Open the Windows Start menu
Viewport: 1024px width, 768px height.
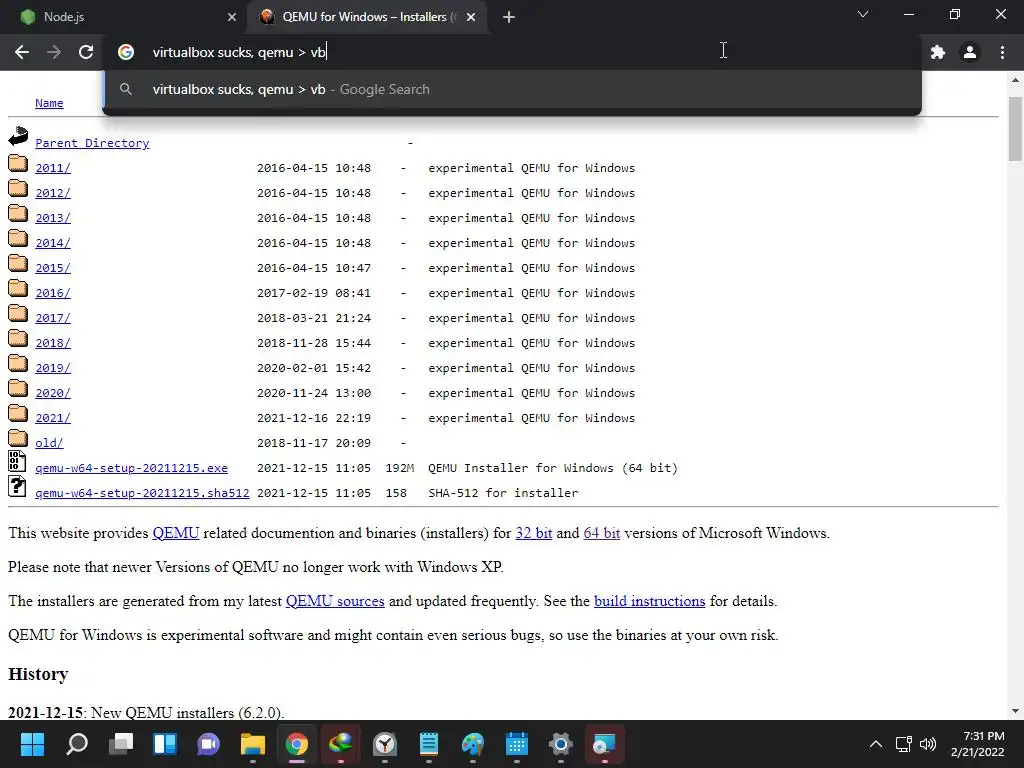point(32,744)
